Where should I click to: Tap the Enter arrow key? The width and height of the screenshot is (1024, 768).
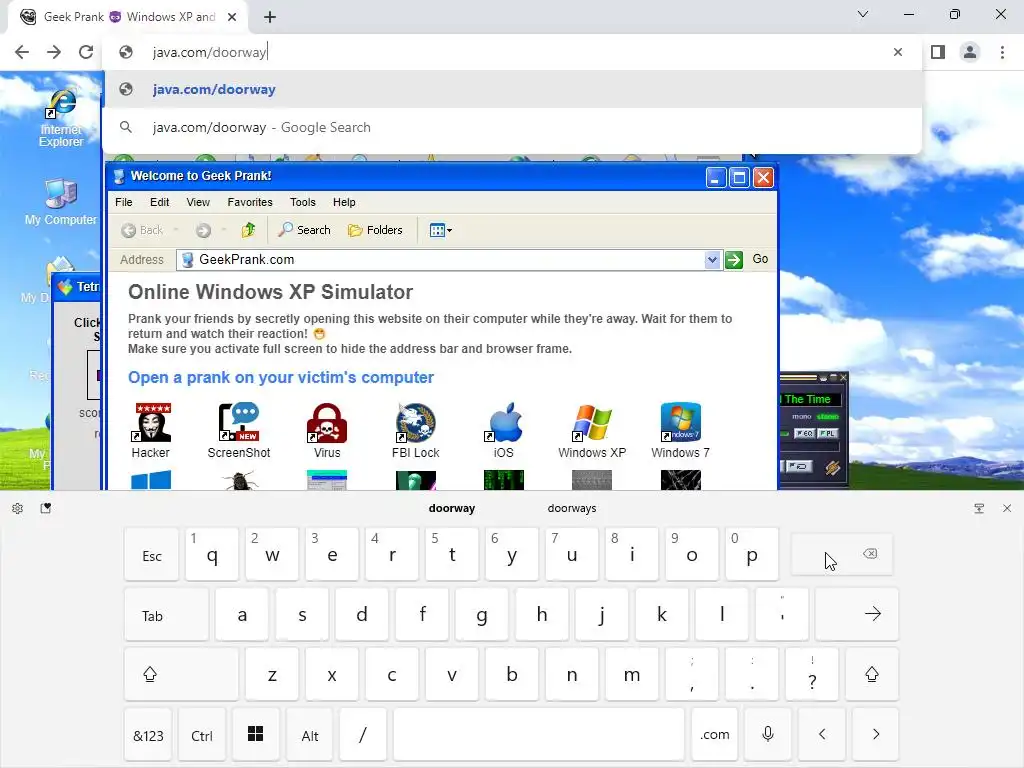click(857, 614)
